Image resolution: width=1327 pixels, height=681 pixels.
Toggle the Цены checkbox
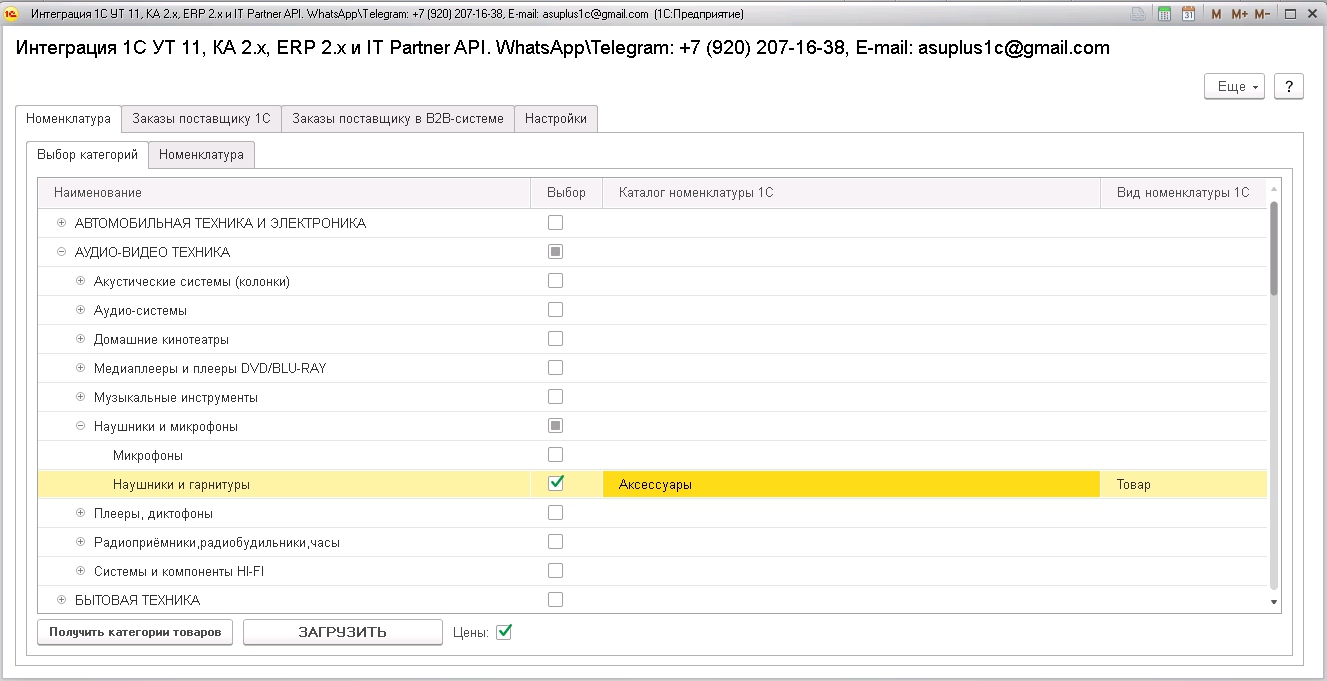coord(504,632)
